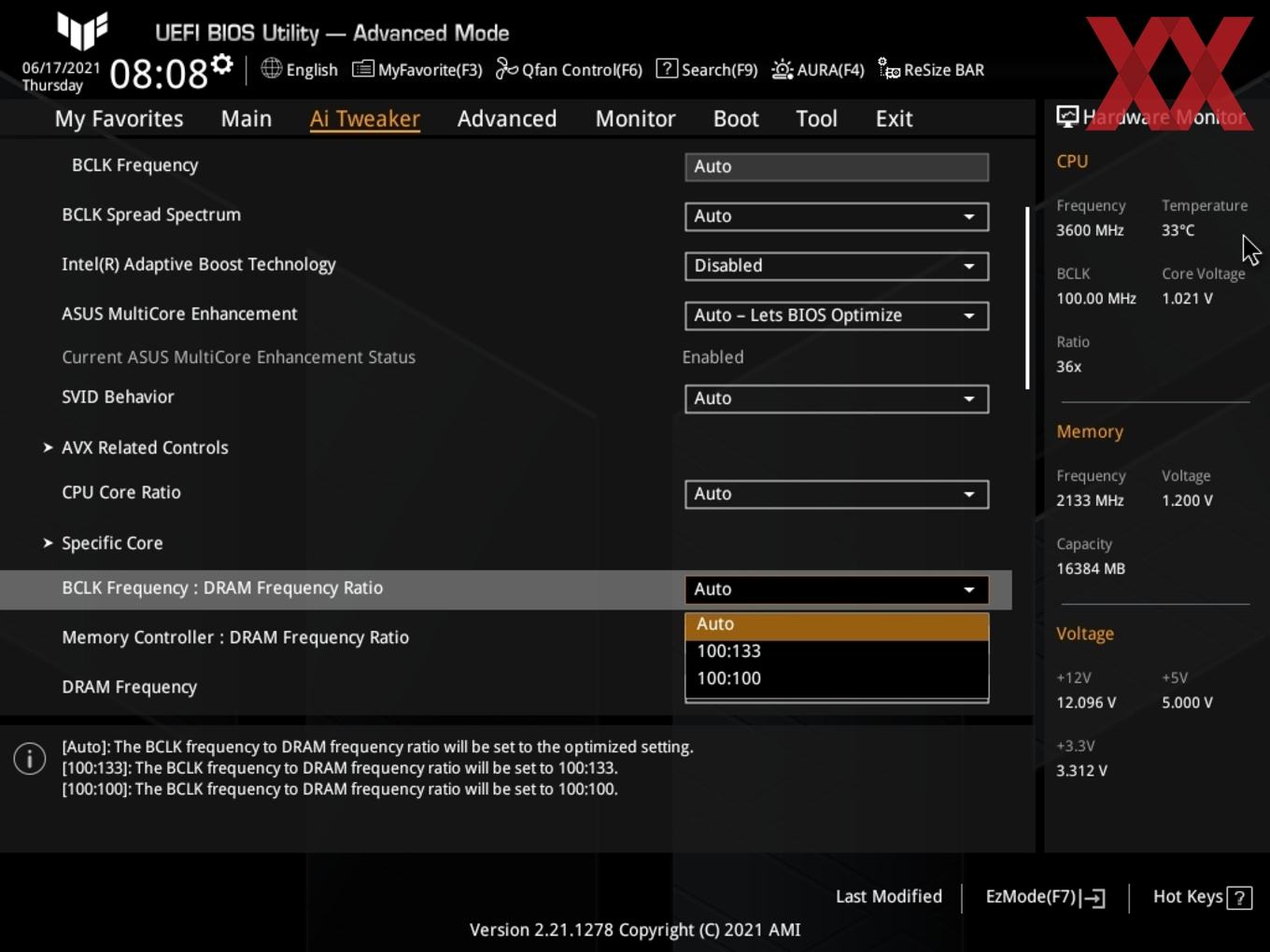This screenshot has height=952, width=1270.
Task: Click Current ASUS MultiCore Enhancement Status label
Action: pos(238,357)
